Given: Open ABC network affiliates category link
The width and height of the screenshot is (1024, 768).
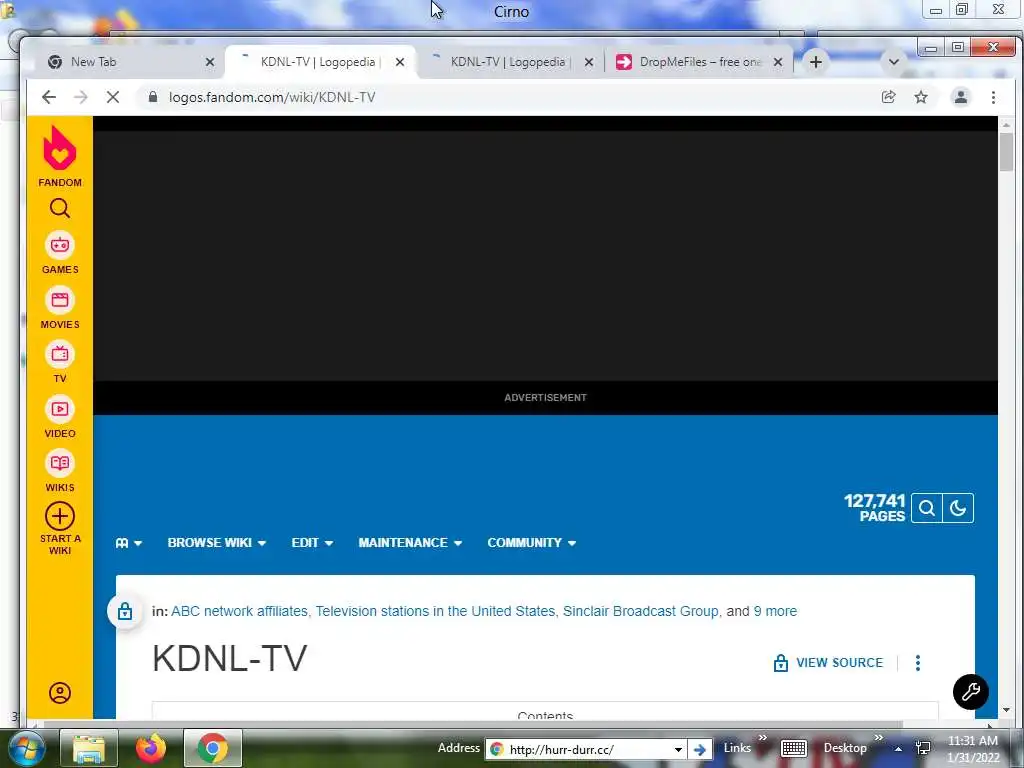Looking at the screenshot, I should tap(239, 611).
